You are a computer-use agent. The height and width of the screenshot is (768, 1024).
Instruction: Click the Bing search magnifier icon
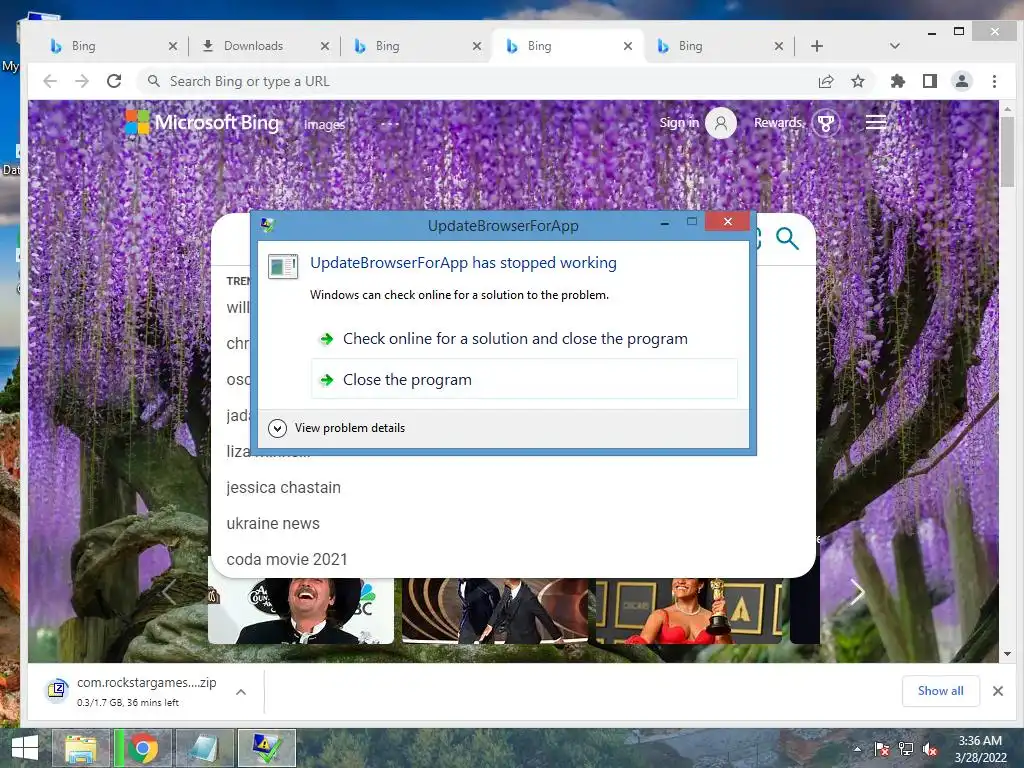pos(787,238)
